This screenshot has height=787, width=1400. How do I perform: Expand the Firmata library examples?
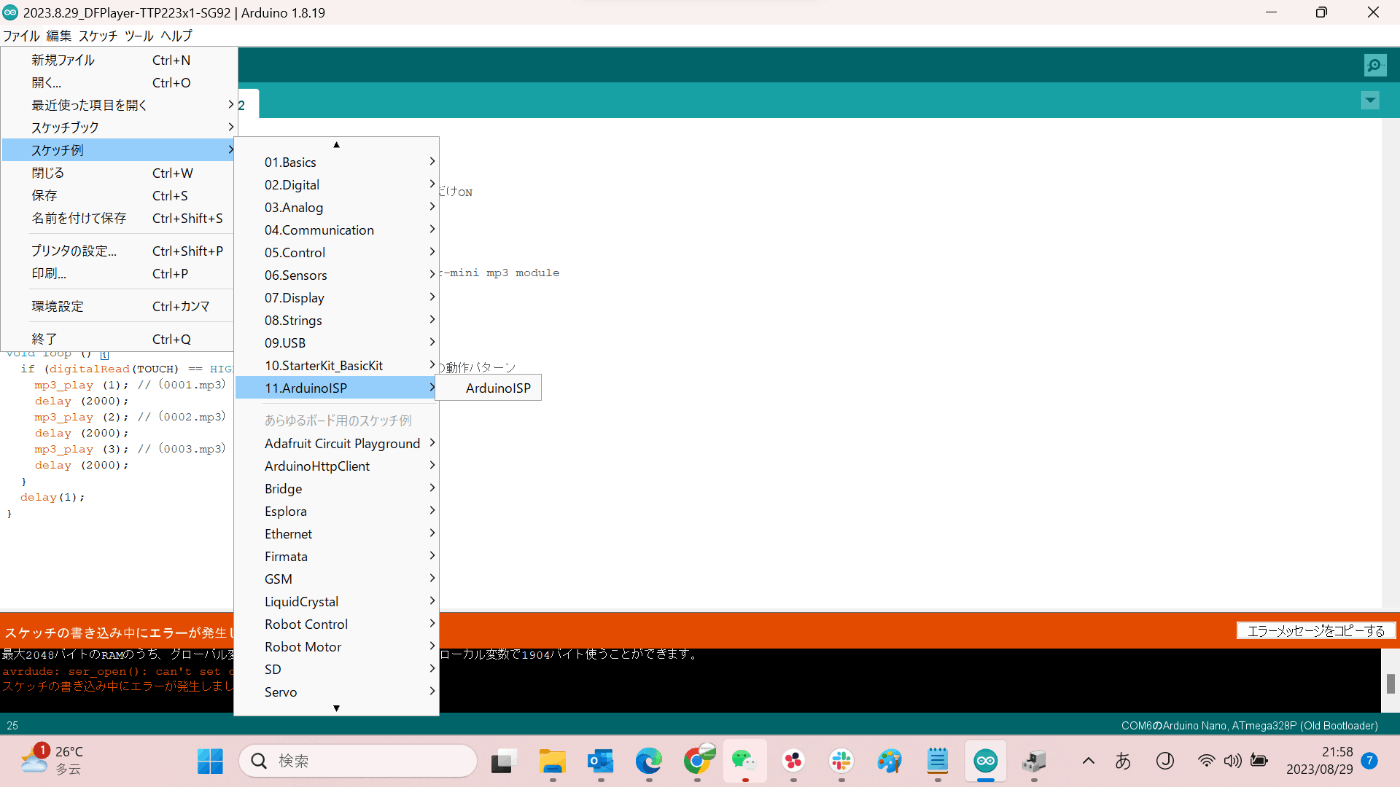pos(336,556)
